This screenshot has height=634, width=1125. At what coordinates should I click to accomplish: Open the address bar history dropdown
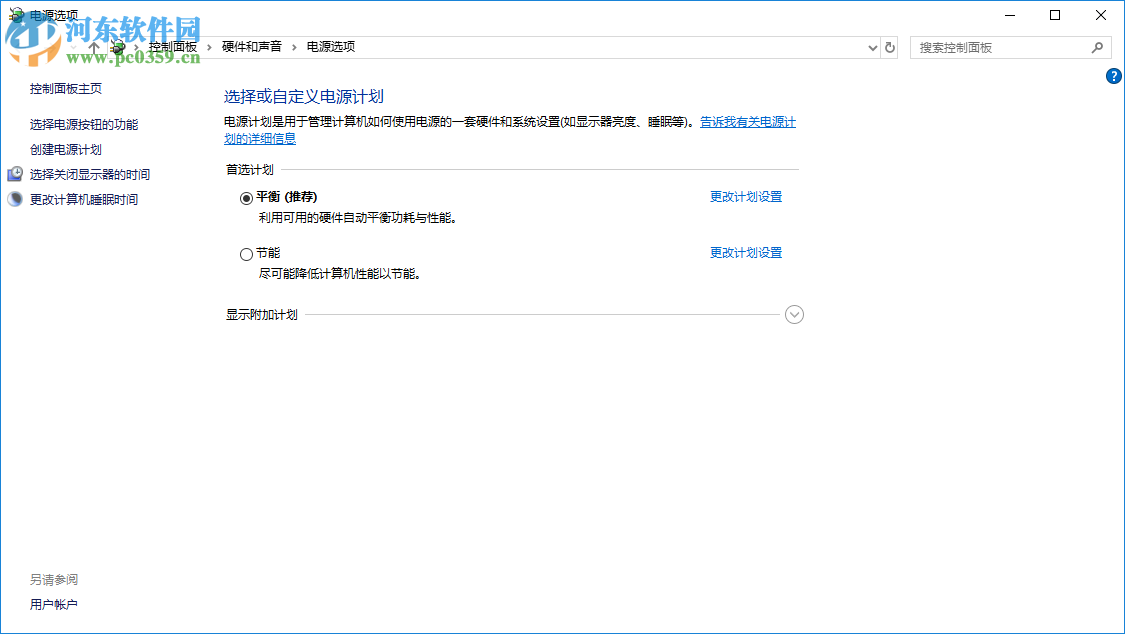point(871,47)
